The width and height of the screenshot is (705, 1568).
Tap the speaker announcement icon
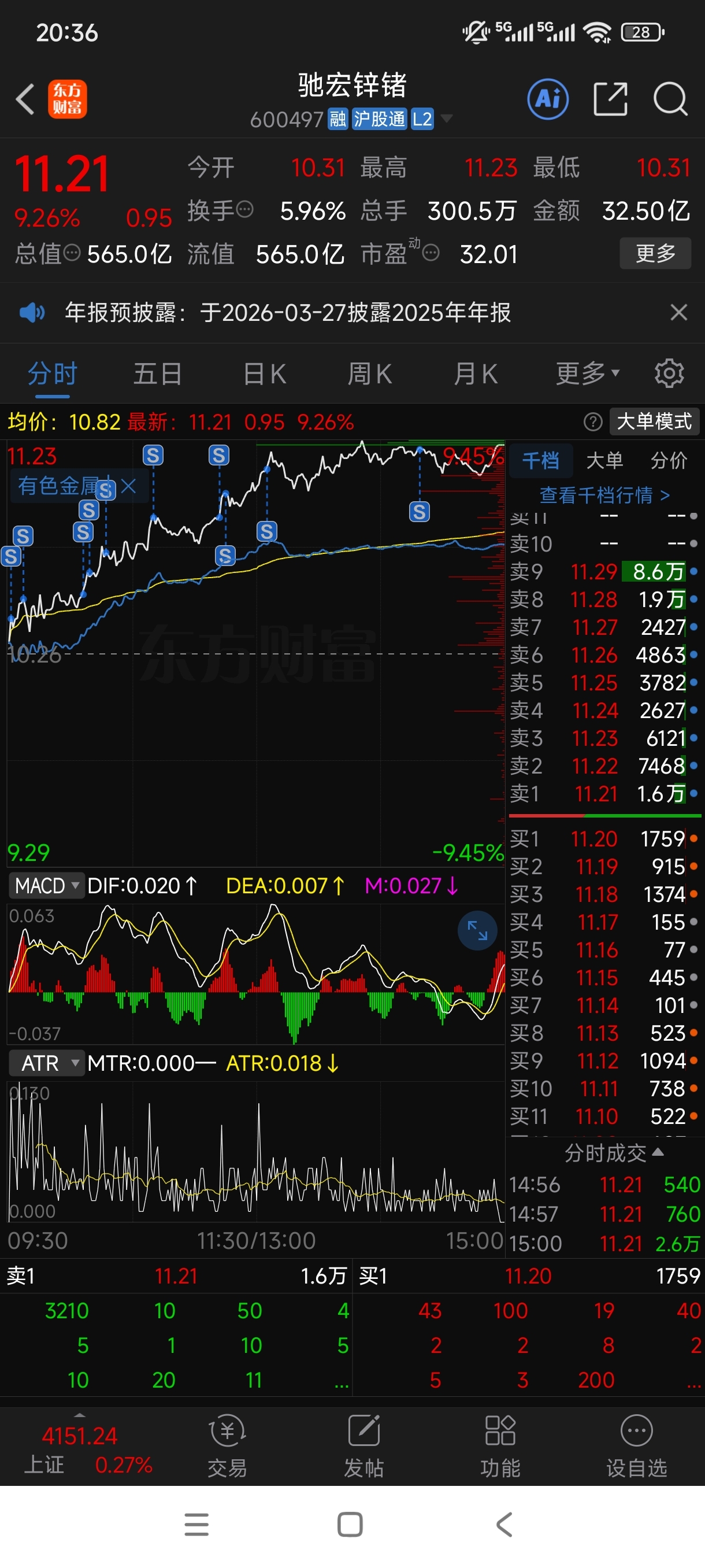point(32,313)
